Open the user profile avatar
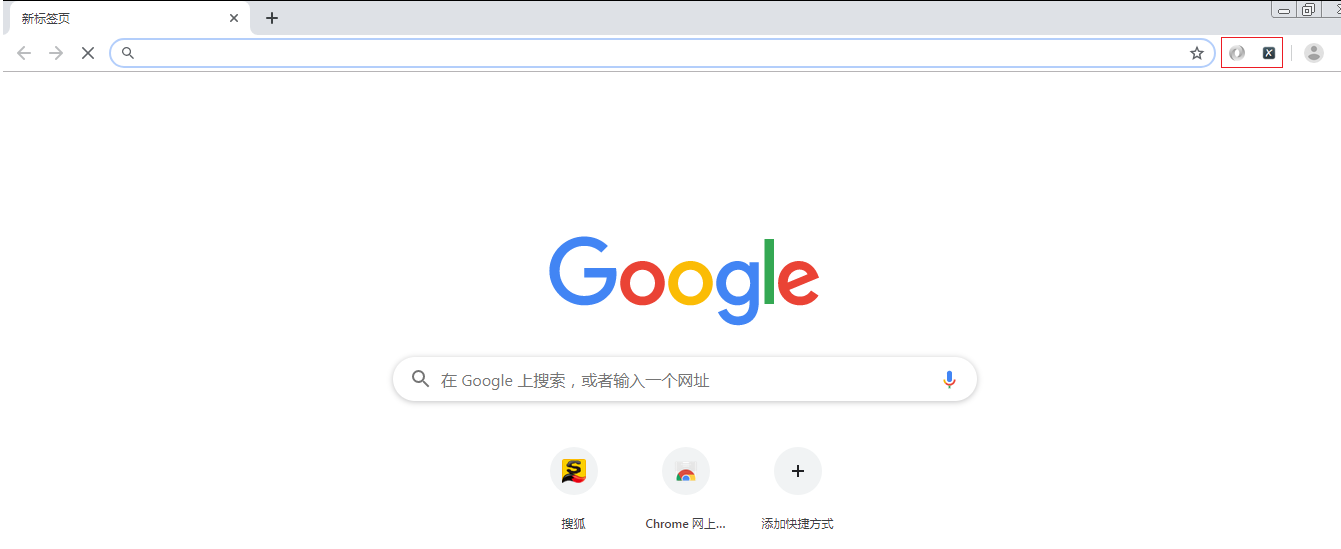The height and width of the screenshot is (549, 1341). [x=1314, y=53]
